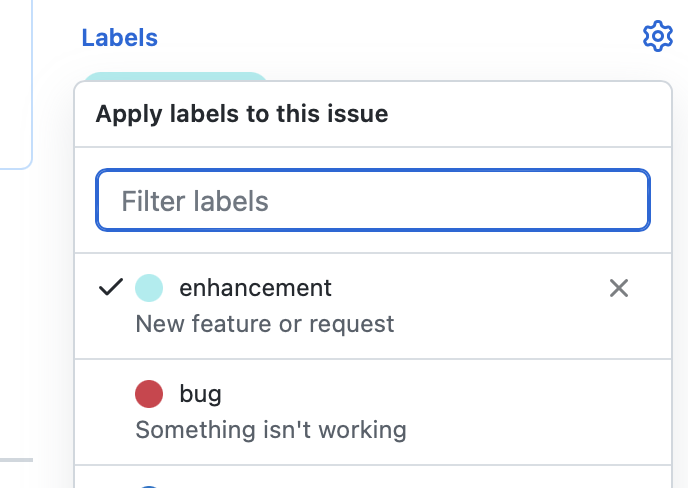The height and width of the screenshot is (488, 688).
Task: Click the partially visible blue label circle
Action: click(x=149, y=487)
